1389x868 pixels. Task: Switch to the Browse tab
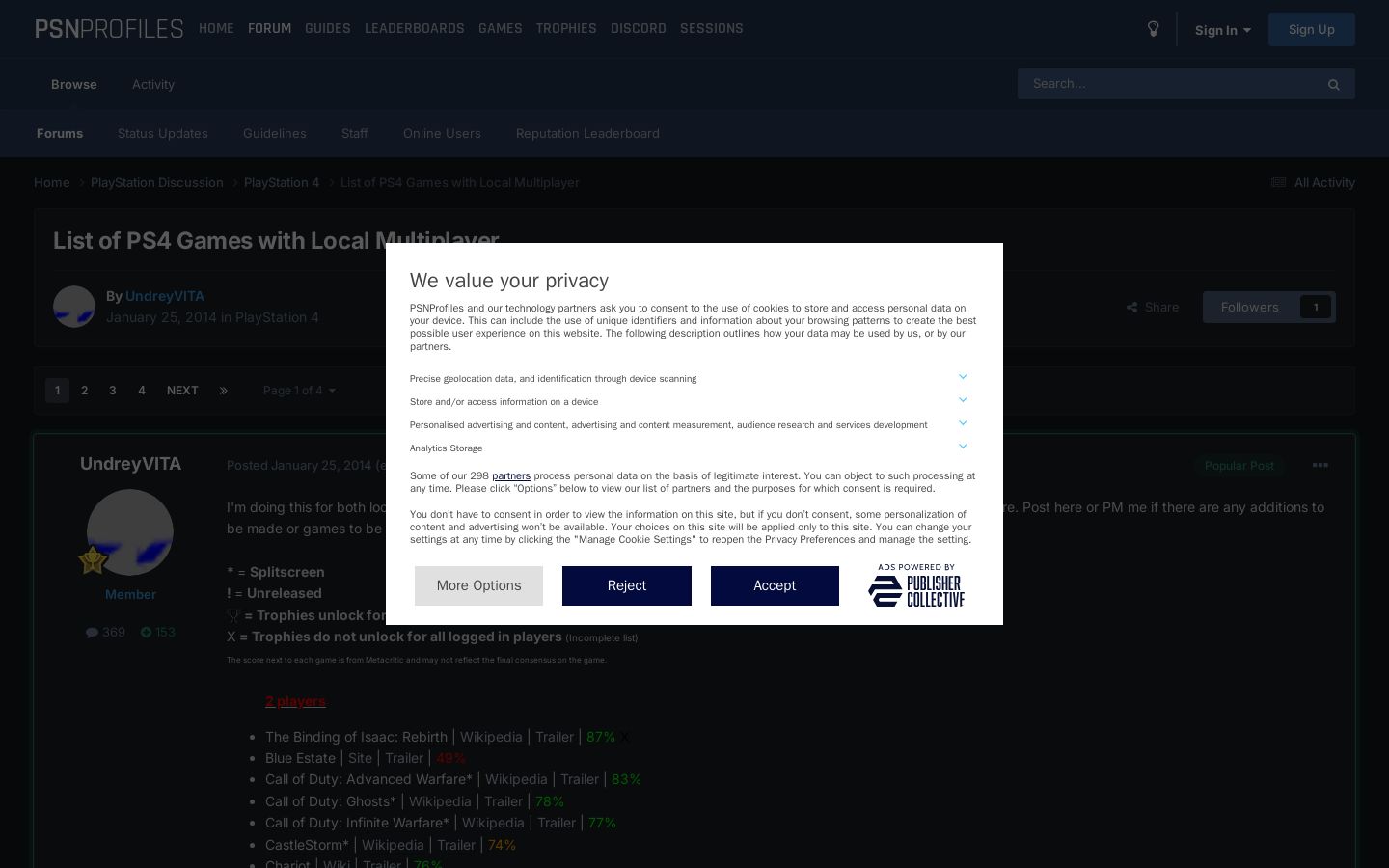click(x=74, y=84)
